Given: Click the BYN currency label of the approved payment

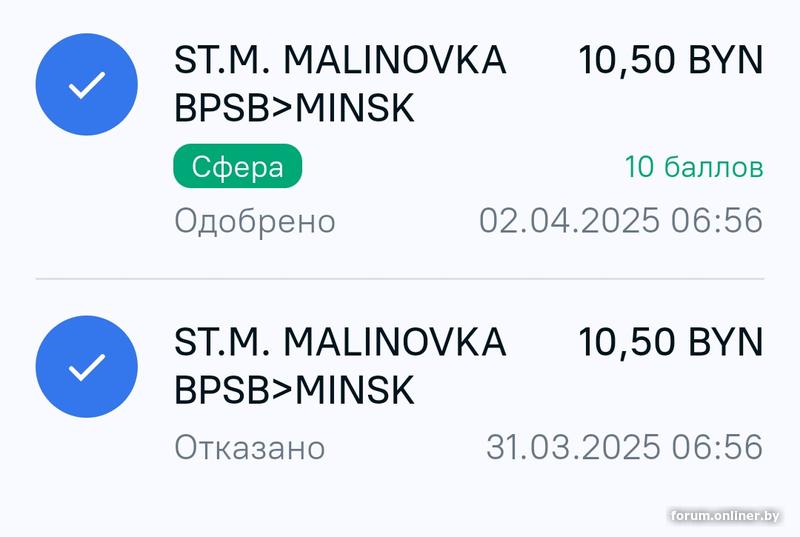Looking at the screenshot, I should point(722,61).
